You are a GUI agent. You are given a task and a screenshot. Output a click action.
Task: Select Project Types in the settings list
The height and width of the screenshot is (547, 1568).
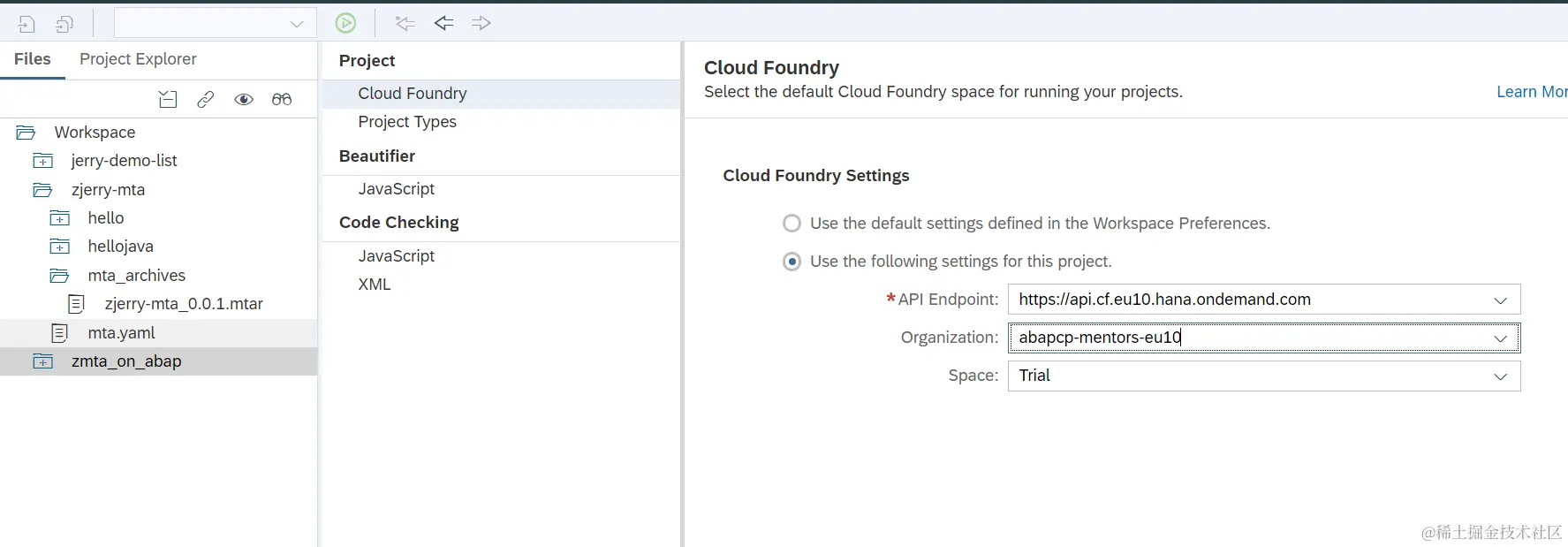pos(407,122)
